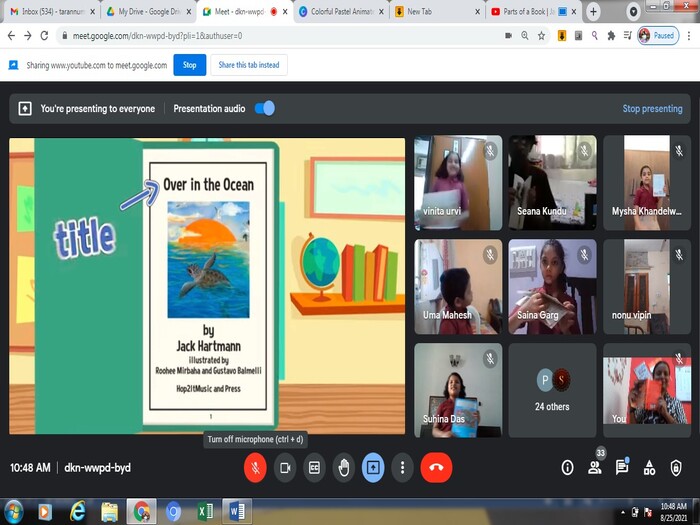Click the zoom magnifier icon in address bar
Viewport: 700px width, 525px height.
click(525, 36)
